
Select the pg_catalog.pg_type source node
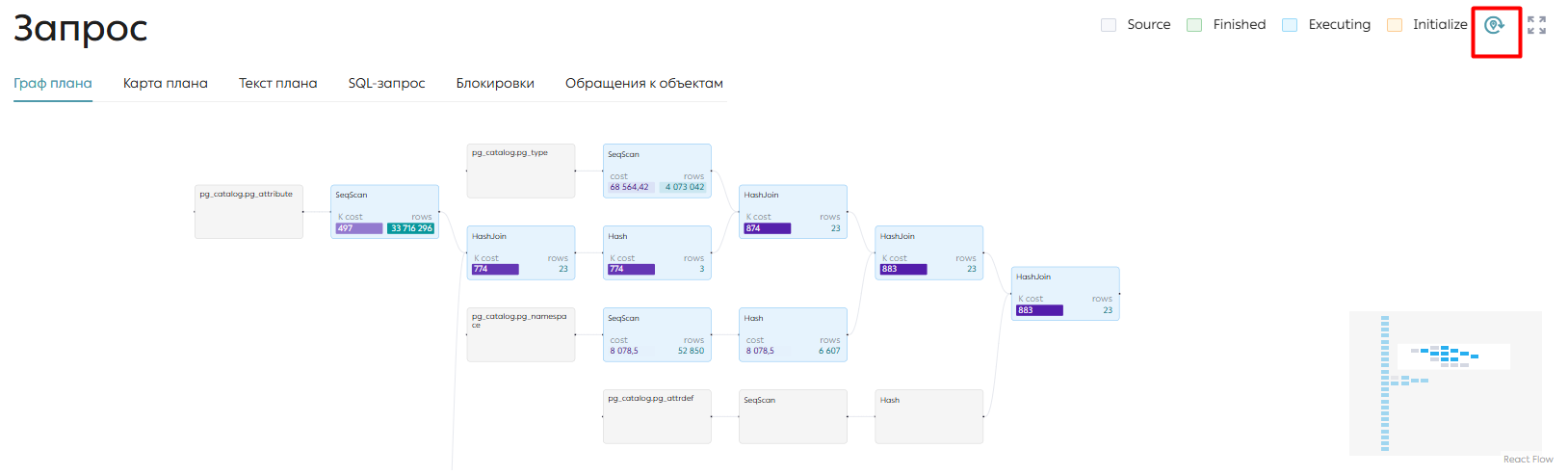(x=521, y=172)
